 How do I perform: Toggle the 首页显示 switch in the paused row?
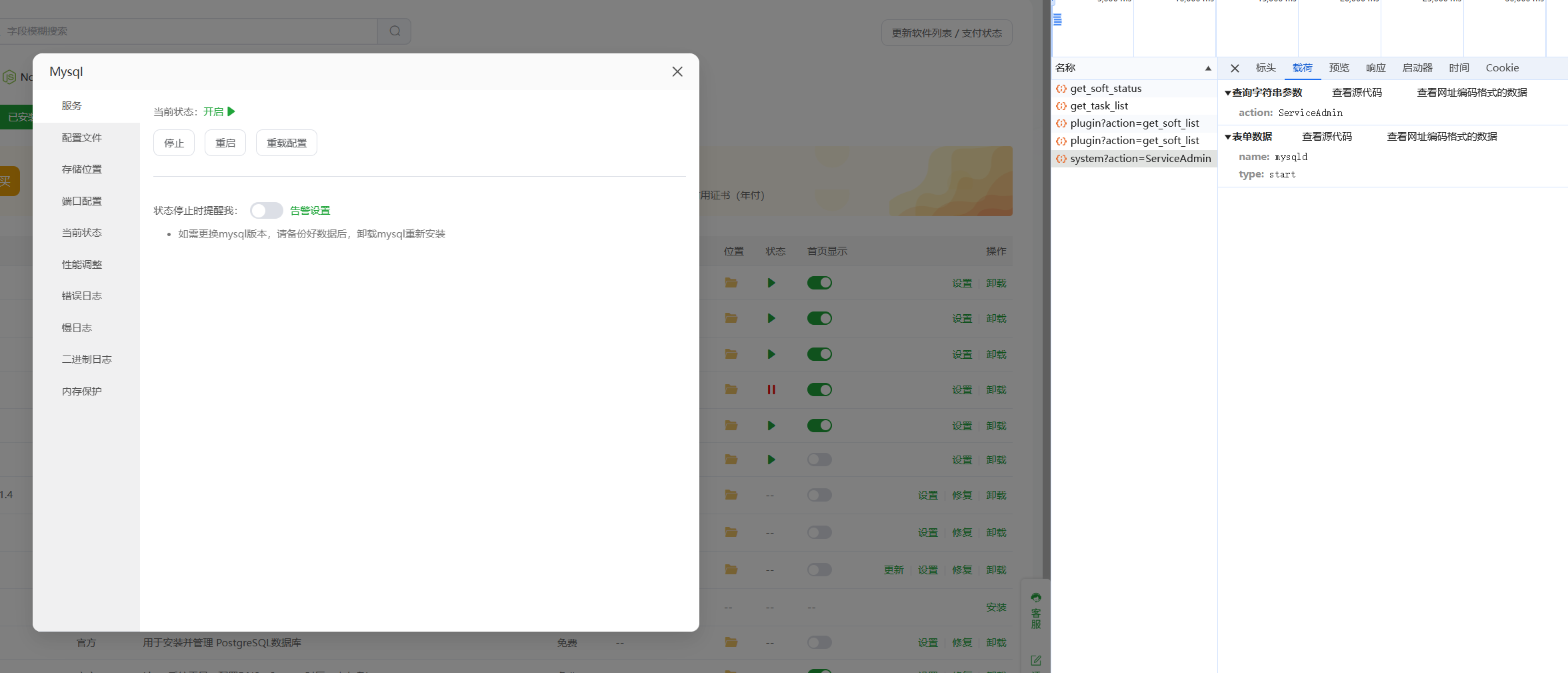pos(819,390)
